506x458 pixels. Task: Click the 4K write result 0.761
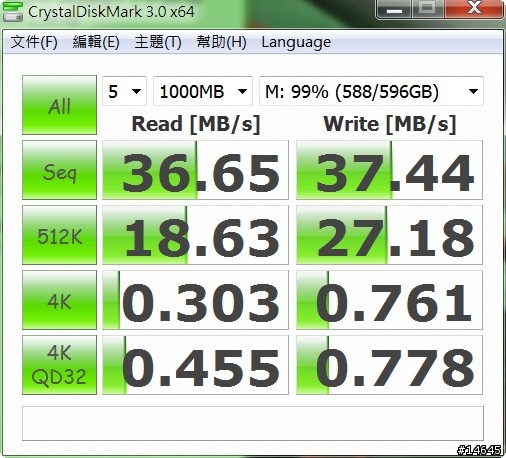point(389,300)
